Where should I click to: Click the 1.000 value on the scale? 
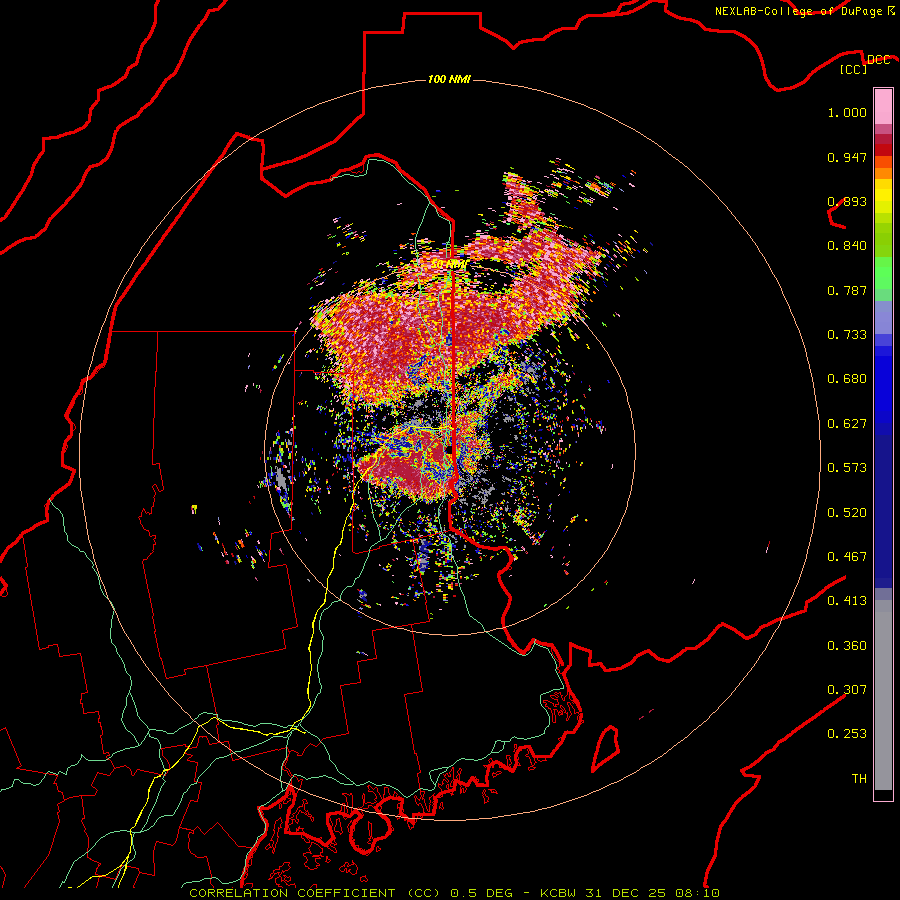pyautogui.click(x=847, y=112)
